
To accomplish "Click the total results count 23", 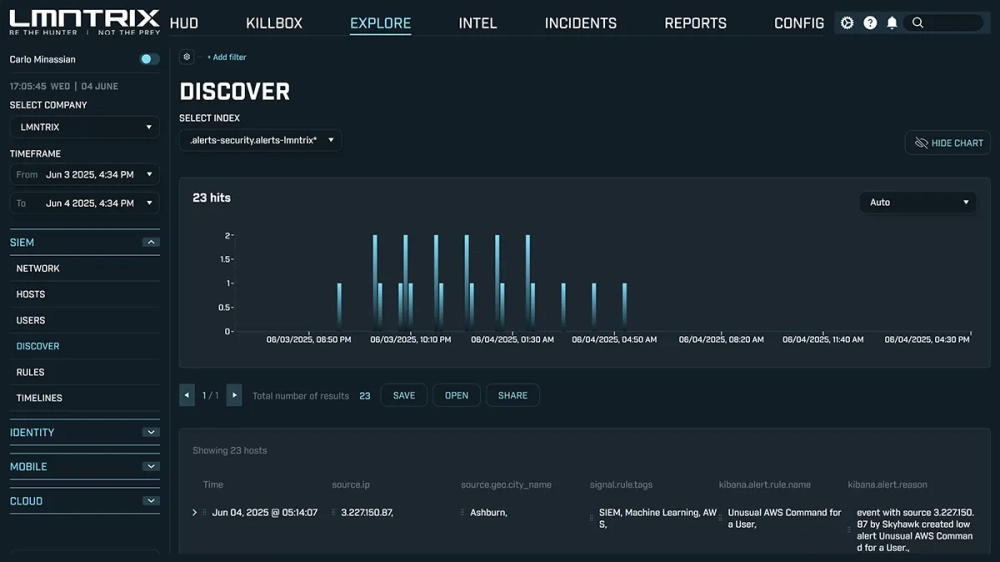I will [365, 396].
